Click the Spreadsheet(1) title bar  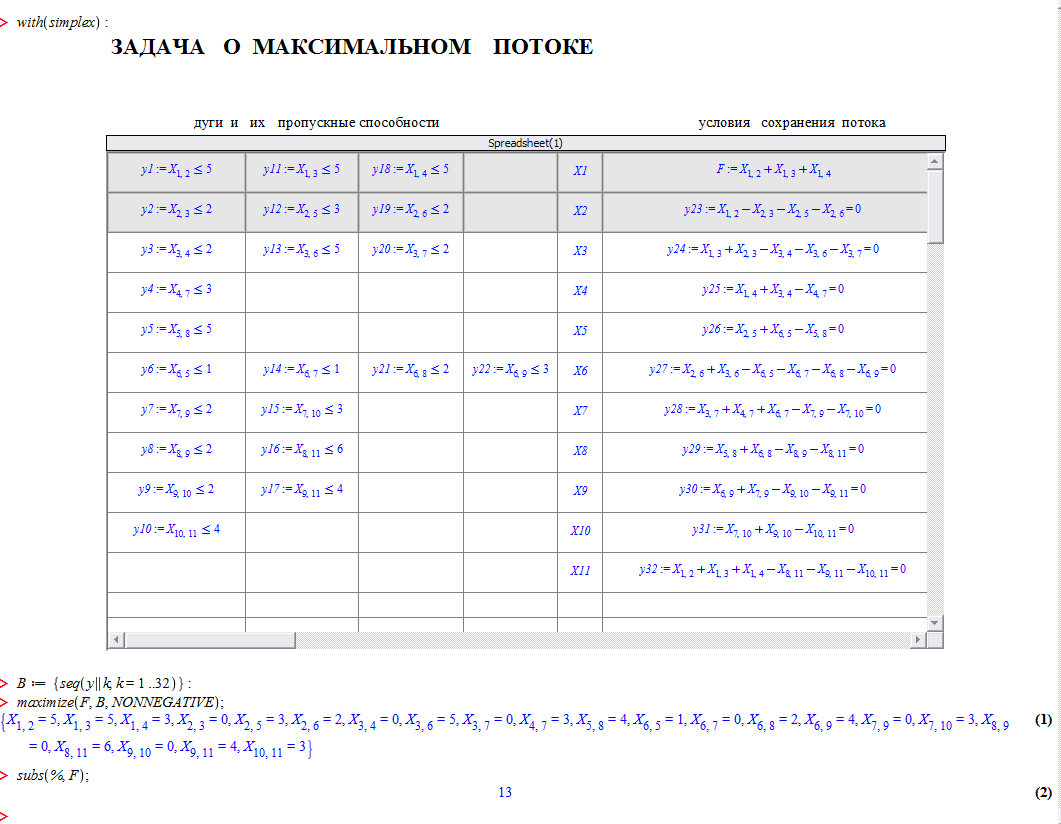pyautogui.click(x=526, y=143)
